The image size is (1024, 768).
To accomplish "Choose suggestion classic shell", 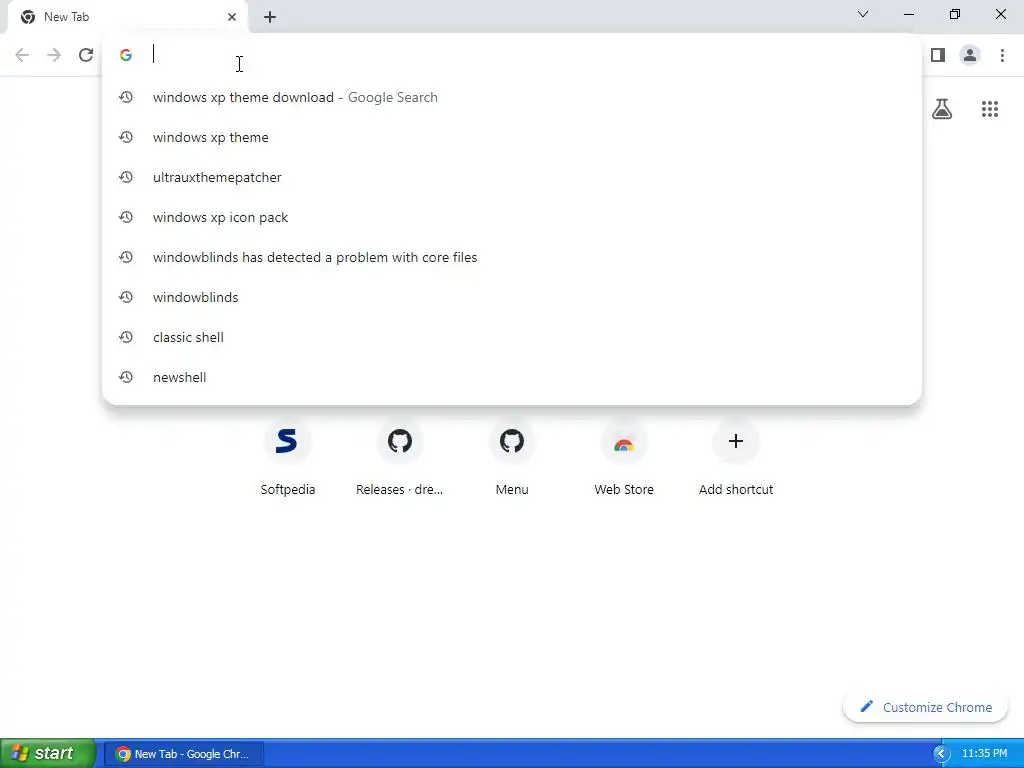I will pos(512,337).
